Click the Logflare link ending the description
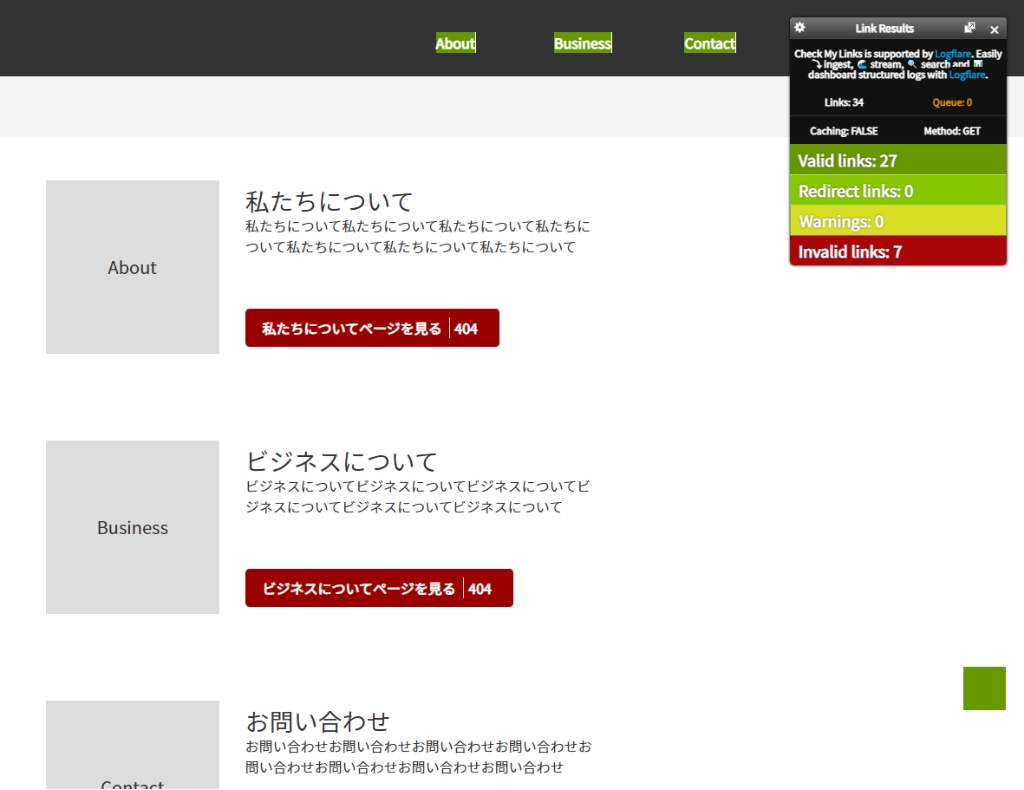Screen dimensions: 1024x790 967,75
